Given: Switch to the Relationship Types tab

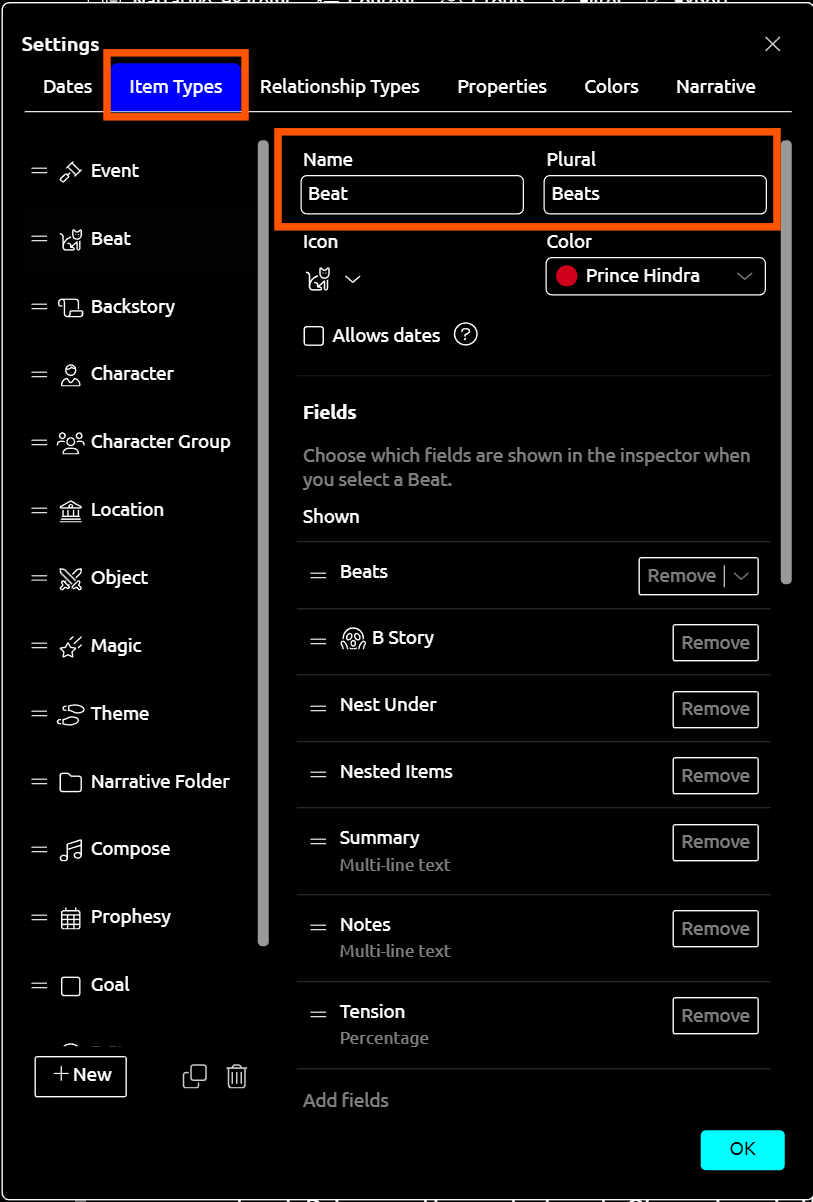Looking at the screenshot, I should click(339, 87).
